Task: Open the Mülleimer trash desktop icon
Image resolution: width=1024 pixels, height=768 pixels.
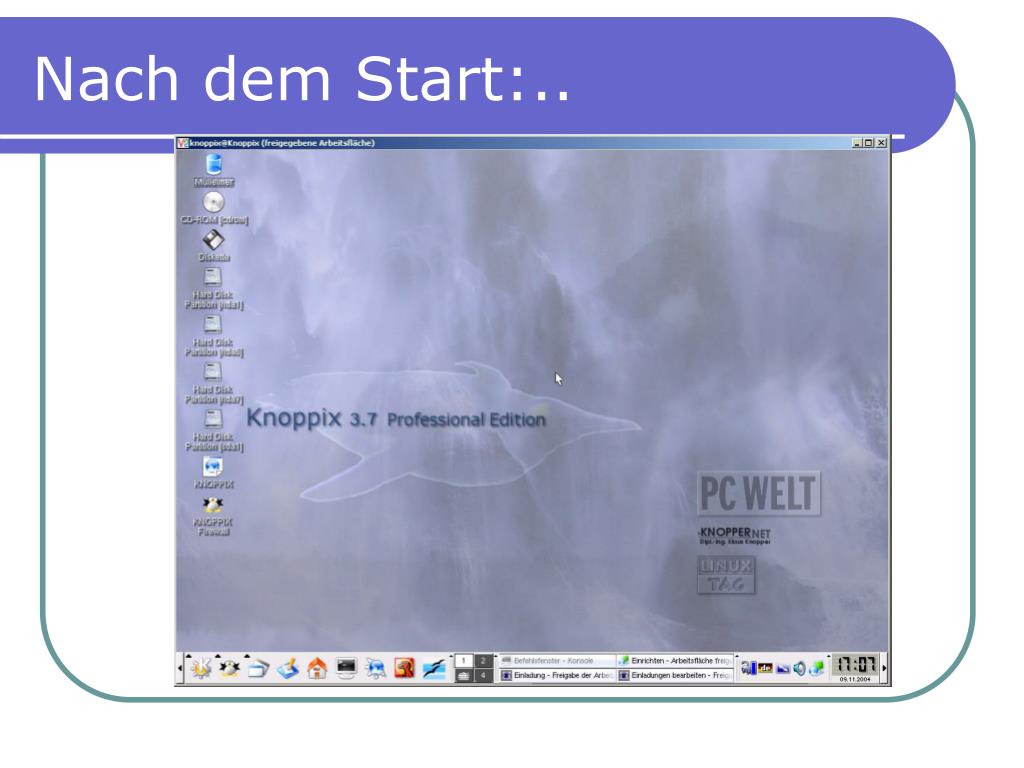Action: coord(214,170)
